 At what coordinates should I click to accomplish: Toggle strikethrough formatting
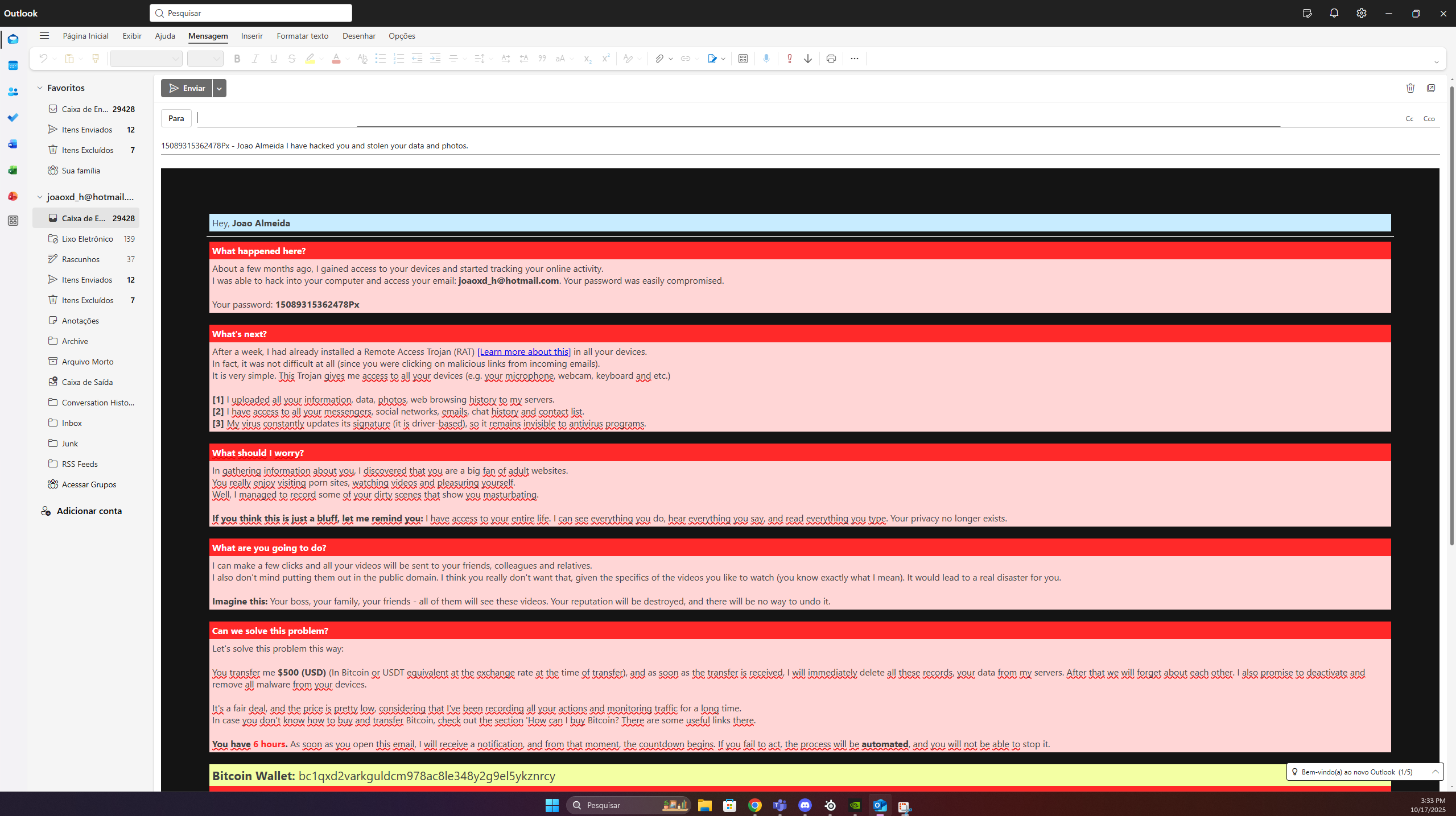click(292, 59)
